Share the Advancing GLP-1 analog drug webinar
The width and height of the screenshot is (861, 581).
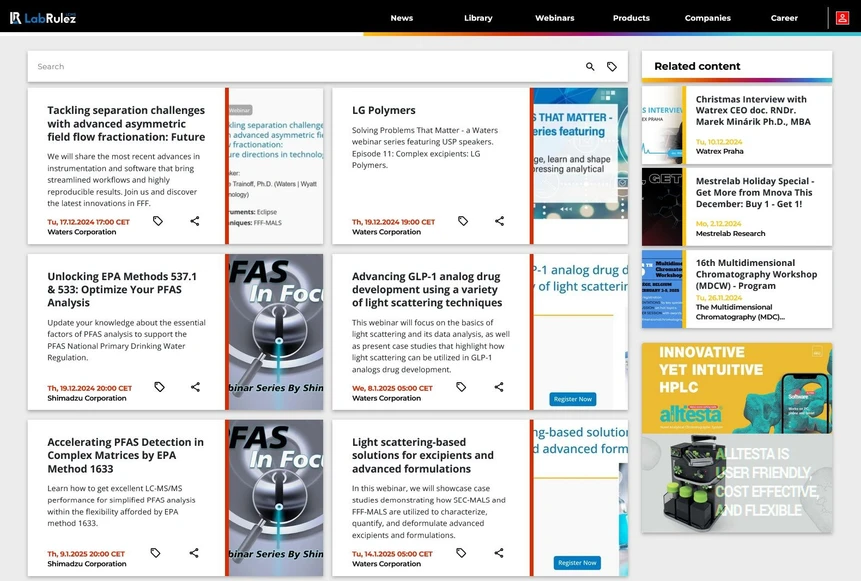coord(499,387)
